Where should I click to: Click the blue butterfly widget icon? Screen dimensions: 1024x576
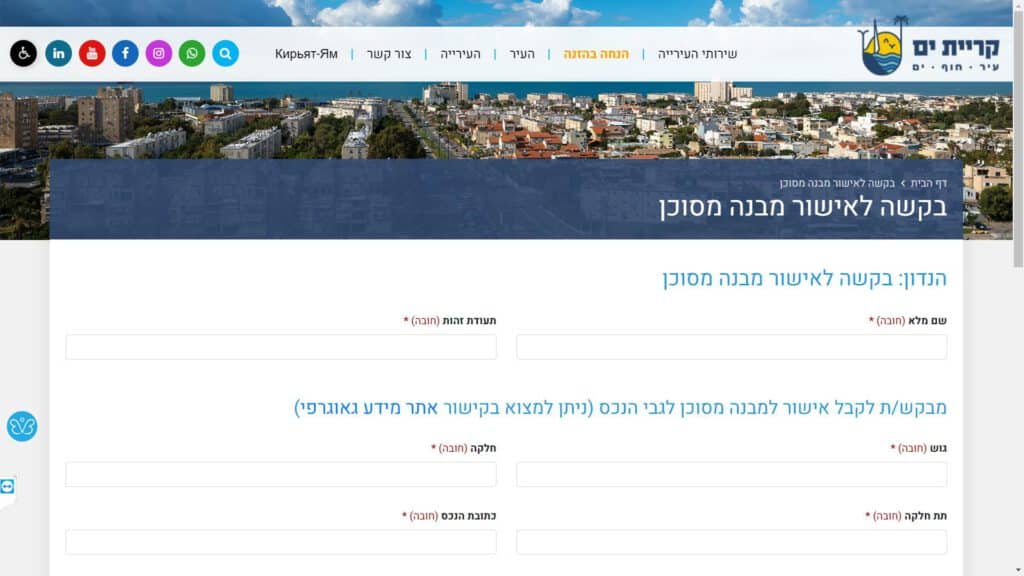[22, 427]
